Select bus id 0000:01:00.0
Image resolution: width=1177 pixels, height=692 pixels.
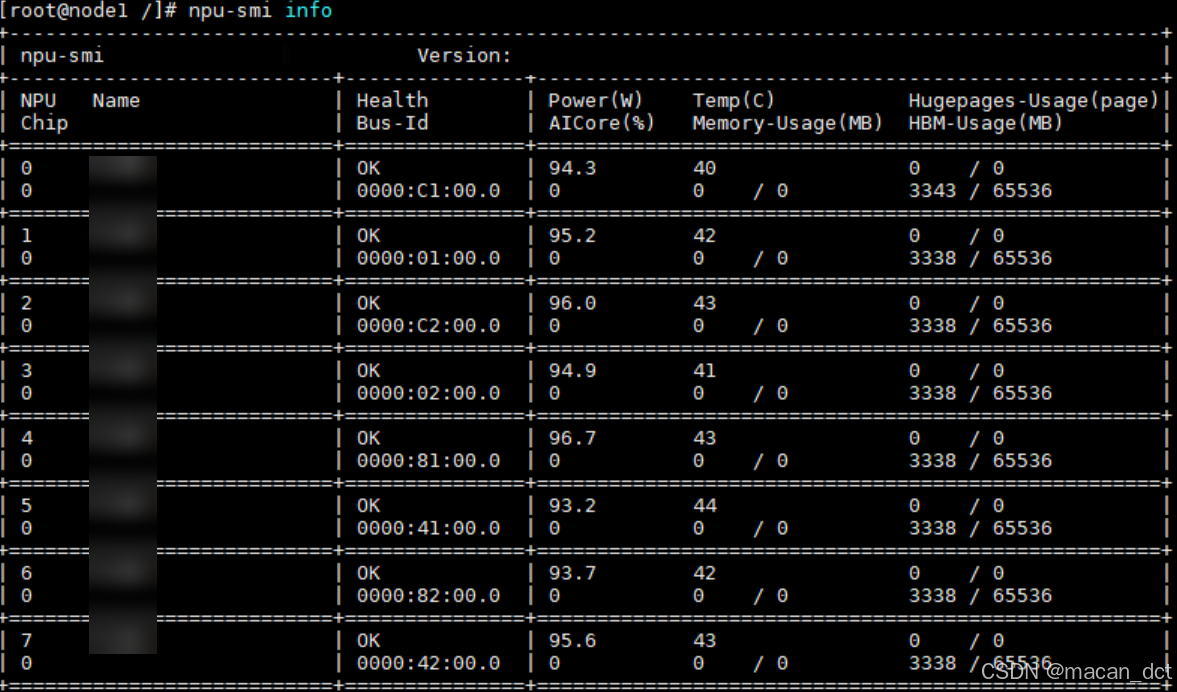click(428, 258)
